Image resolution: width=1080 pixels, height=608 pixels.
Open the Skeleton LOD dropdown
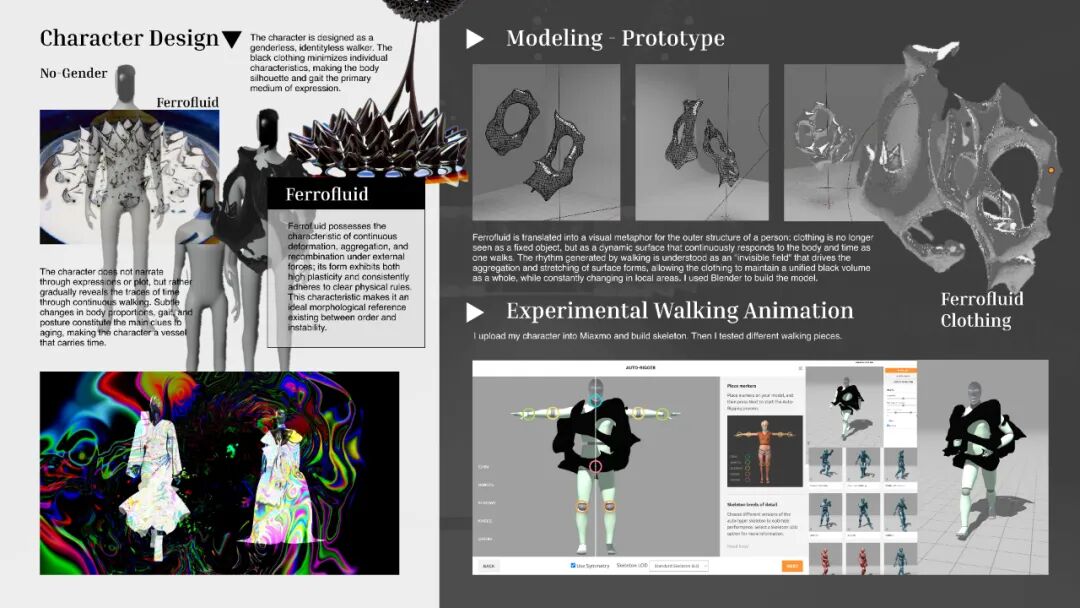[679, 566]
